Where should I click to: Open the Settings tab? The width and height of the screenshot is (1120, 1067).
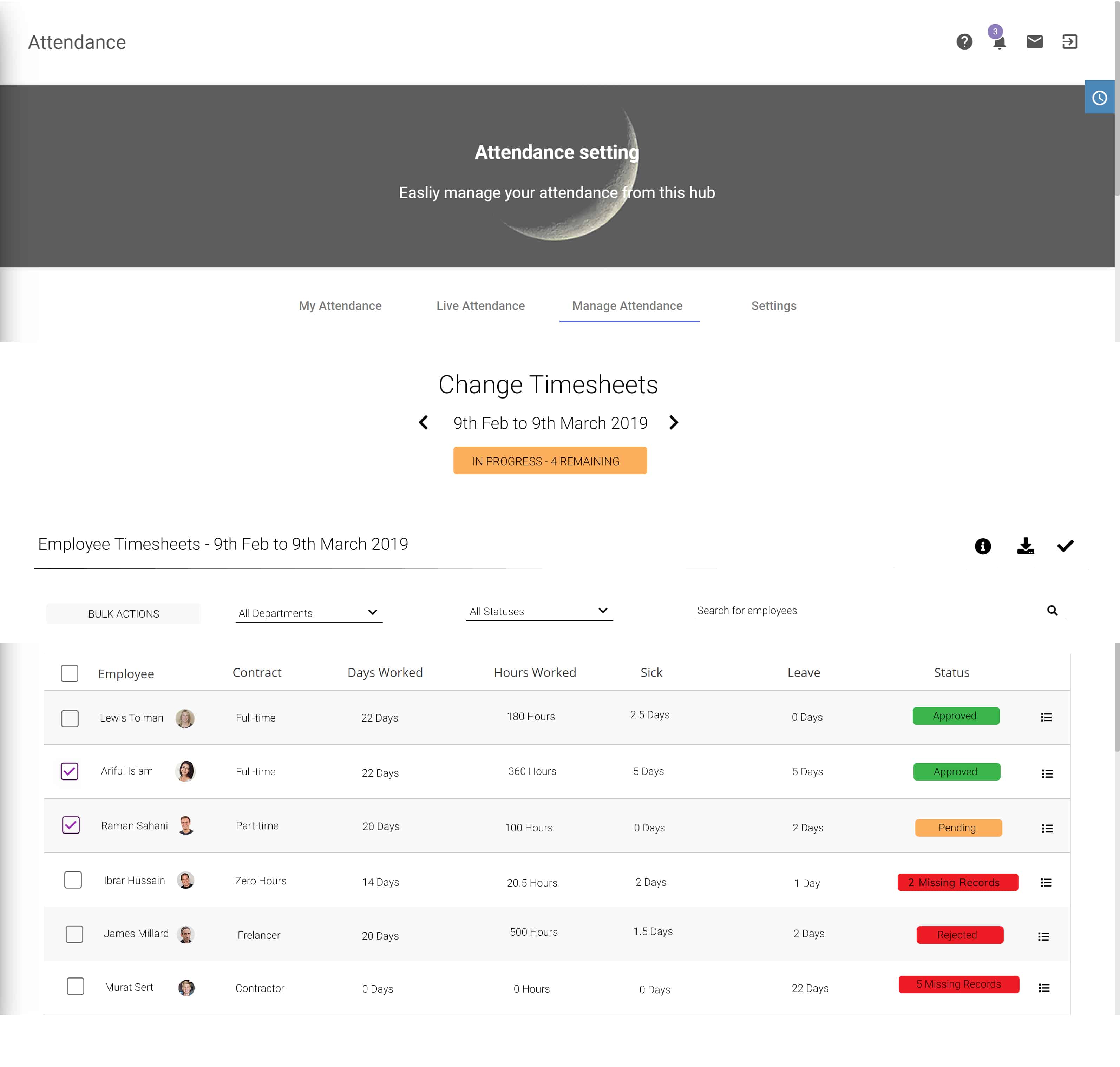[774, 306]
